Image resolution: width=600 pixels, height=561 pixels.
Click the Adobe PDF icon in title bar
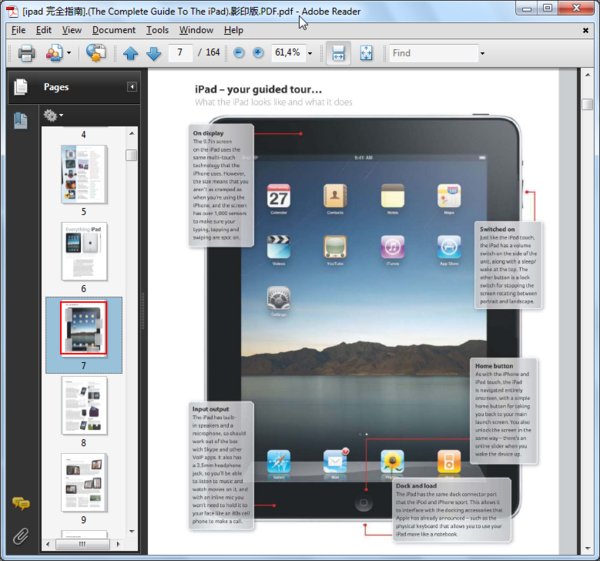[13, 11]
